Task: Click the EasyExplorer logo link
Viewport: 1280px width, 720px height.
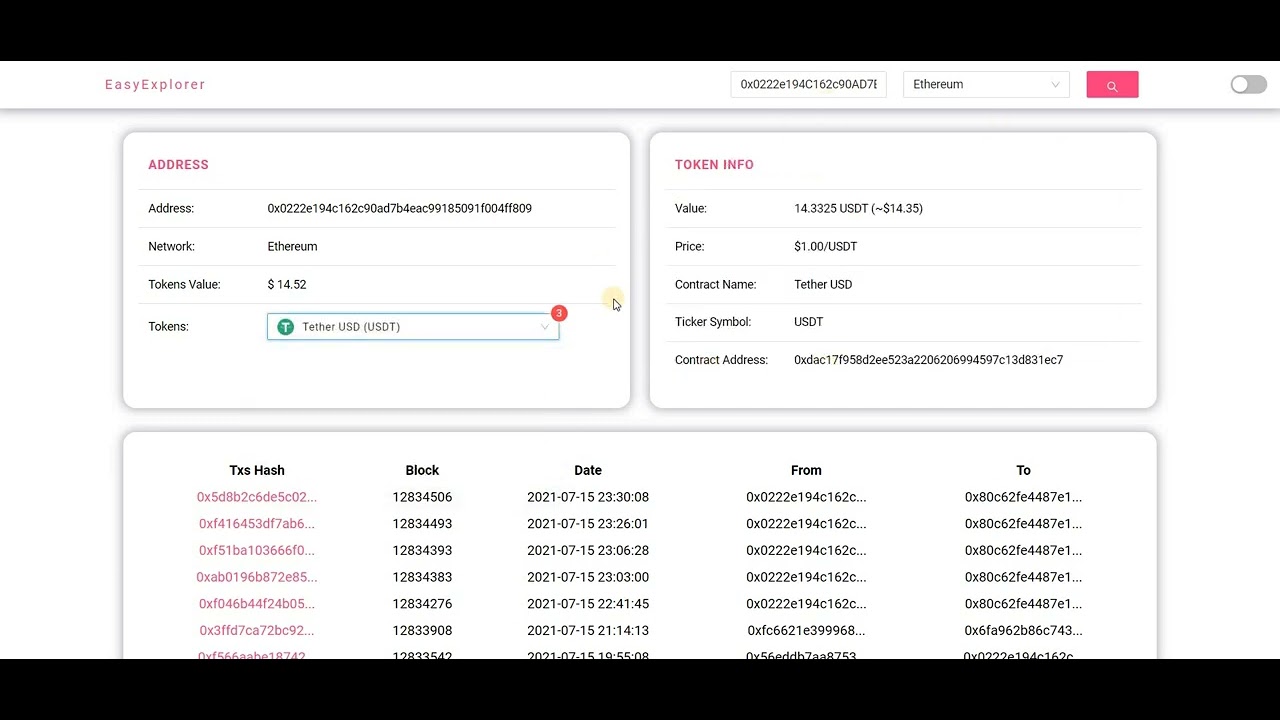Action: coord(155,85)
